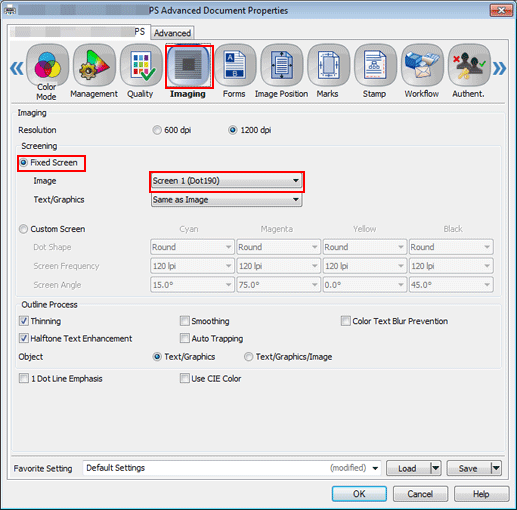The height and width of the screenshot is (510, 517).
Task: Click the Cancel button
Action: point(420,494)
